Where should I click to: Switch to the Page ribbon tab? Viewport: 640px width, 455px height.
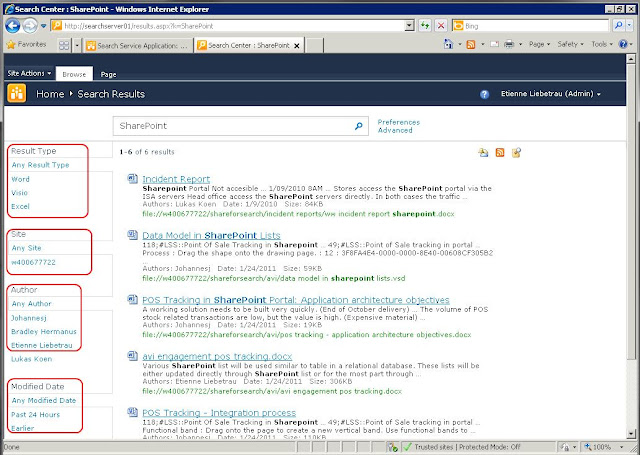108,74
